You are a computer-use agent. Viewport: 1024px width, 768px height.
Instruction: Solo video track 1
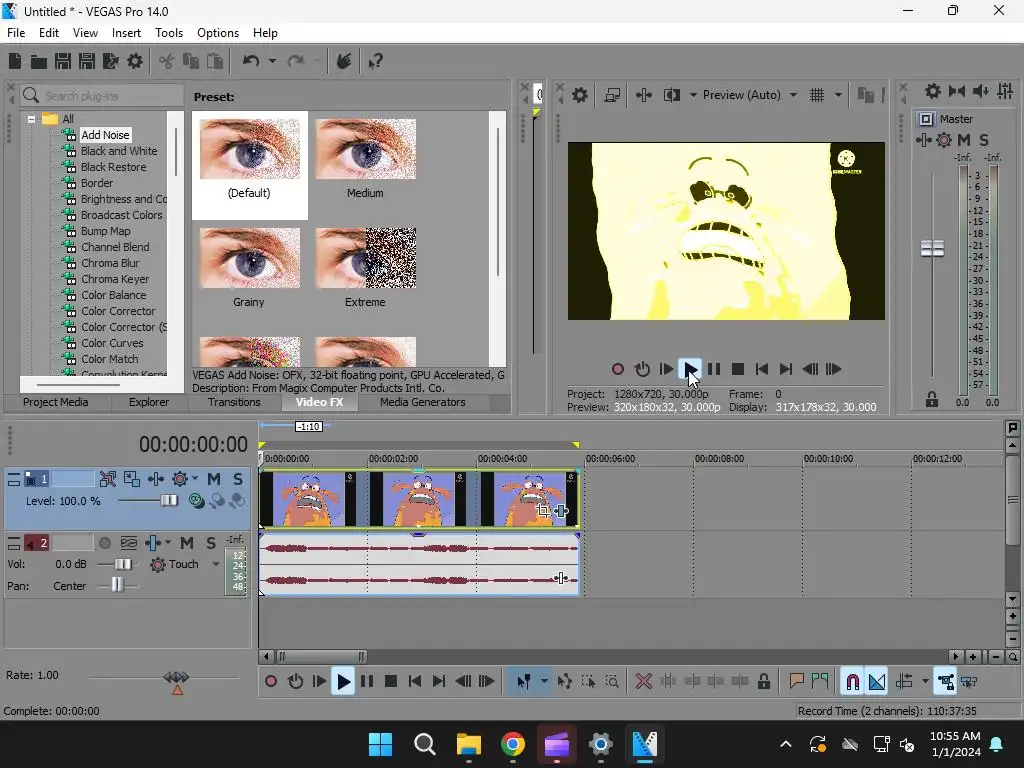coord(238,479)
